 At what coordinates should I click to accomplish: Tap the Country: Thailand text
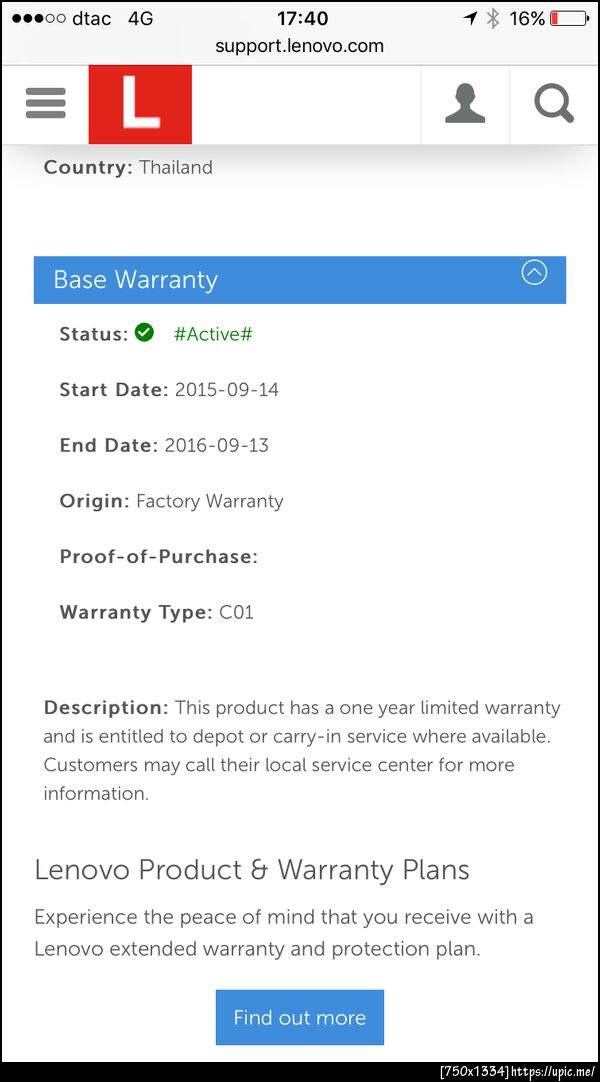point(128,167)
